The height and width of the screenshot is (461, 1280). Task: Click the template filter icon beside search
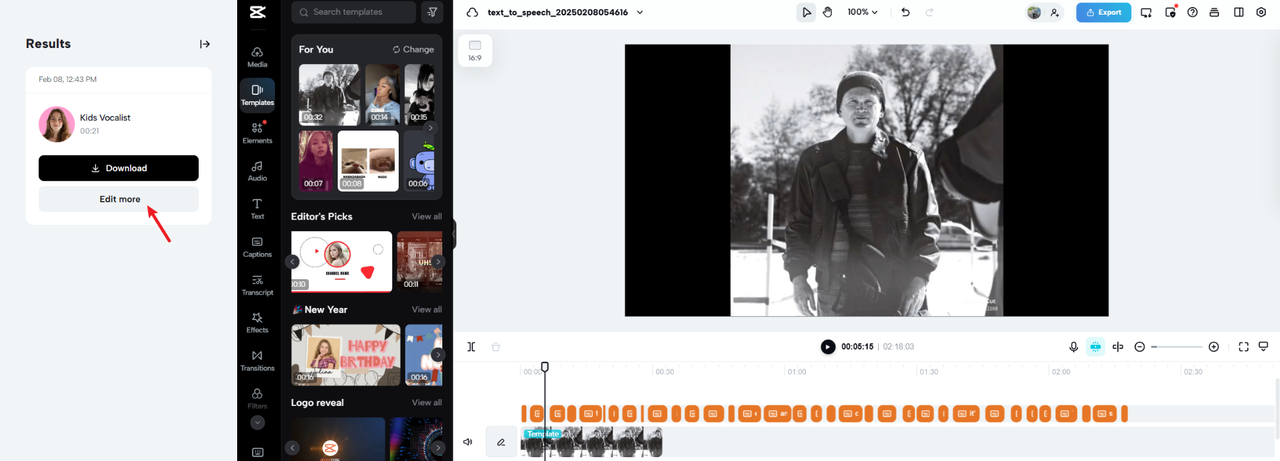click(x=432, y=12)
